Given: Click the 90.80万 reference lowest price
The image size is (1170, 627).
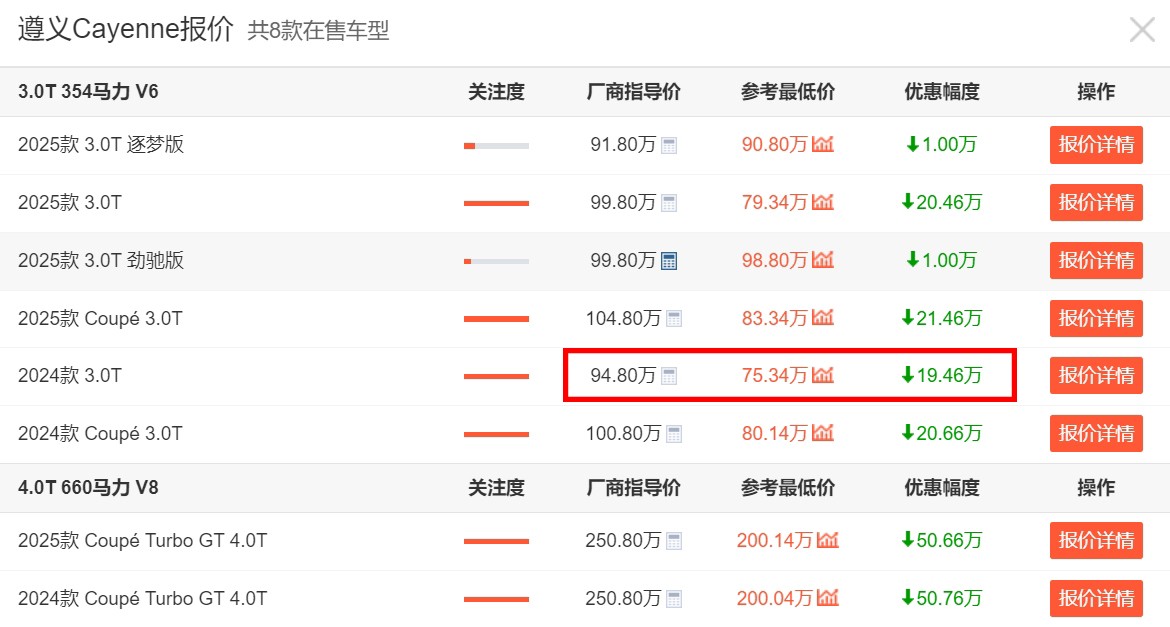Looking at the screenshot, I should pyautogui.click(x=775, y=145).
